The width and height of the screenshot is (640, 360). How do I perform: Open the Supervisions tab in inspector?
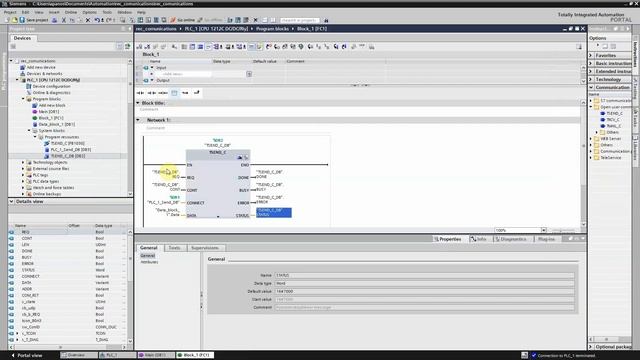tap(205, 248)
